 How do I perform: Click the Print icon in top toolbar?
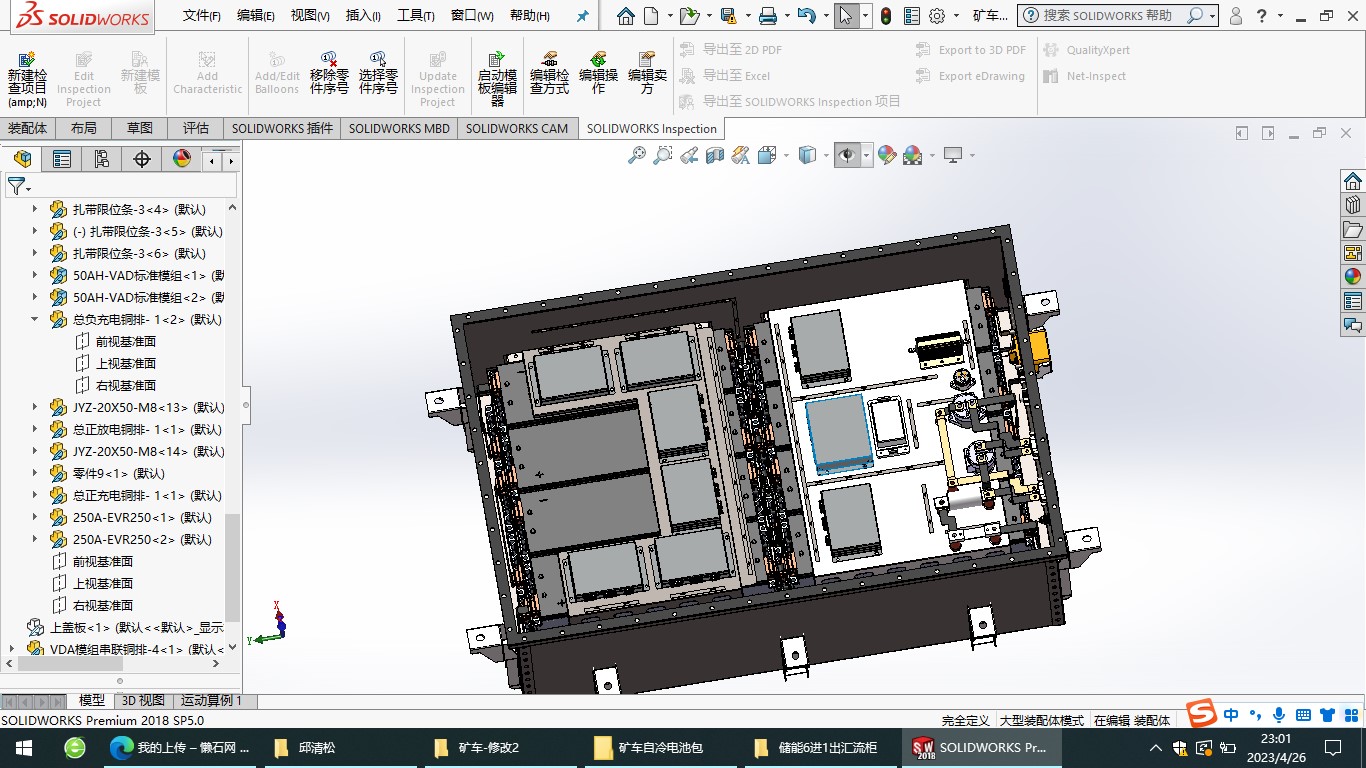click(767, 16)
